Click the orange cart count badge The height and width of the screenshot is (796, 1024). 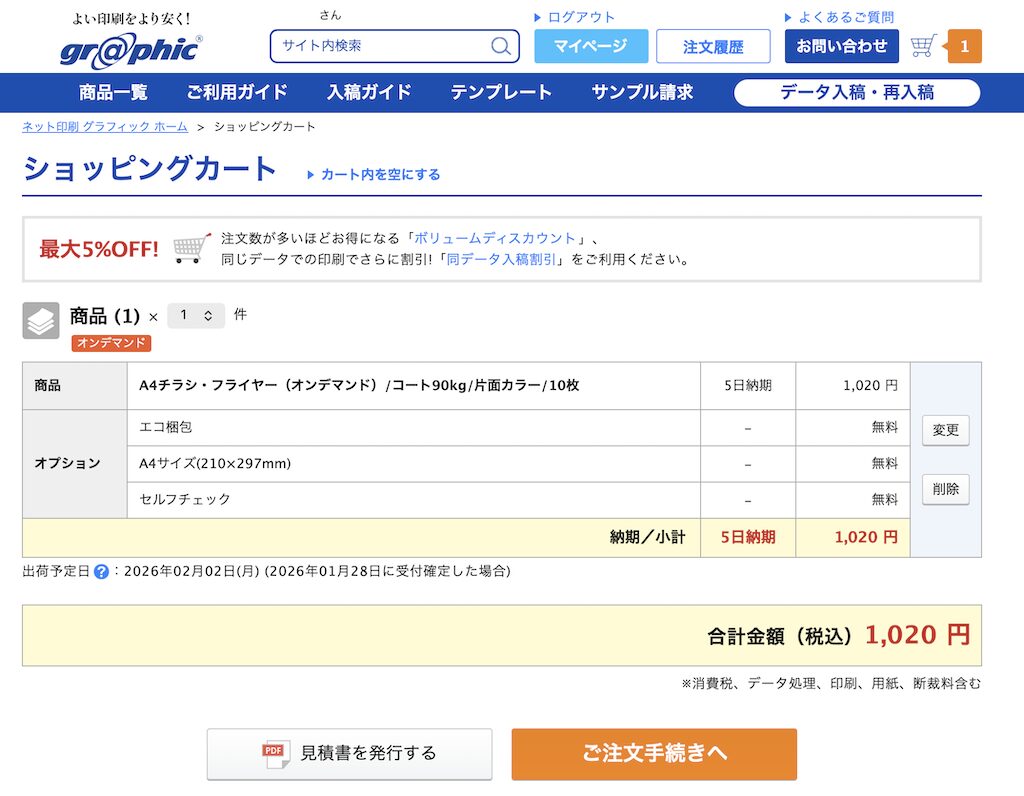(x=964, y=46)
